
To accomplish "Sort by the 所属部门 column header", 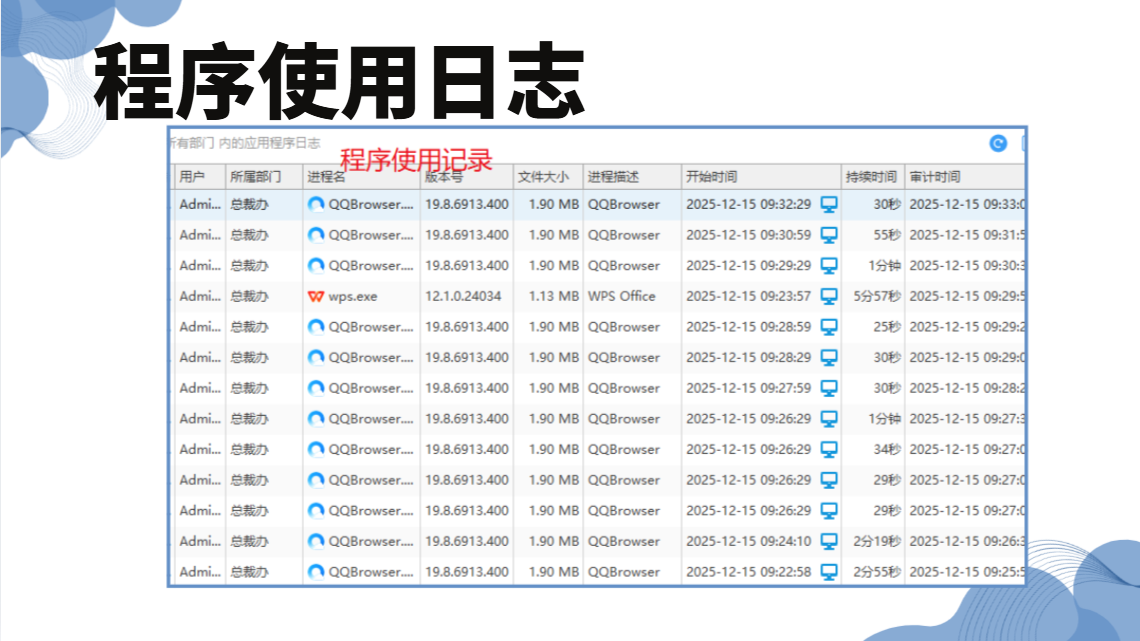I will click(264, 177).
